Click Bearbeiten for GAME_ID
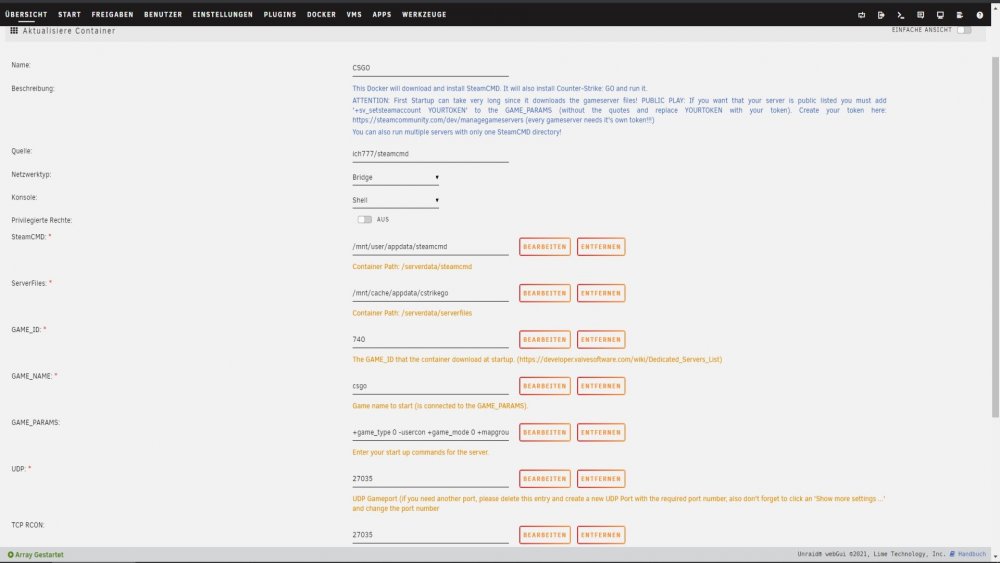The height and width of the screenshot is (563, 1000). click(x=545, y=340)
